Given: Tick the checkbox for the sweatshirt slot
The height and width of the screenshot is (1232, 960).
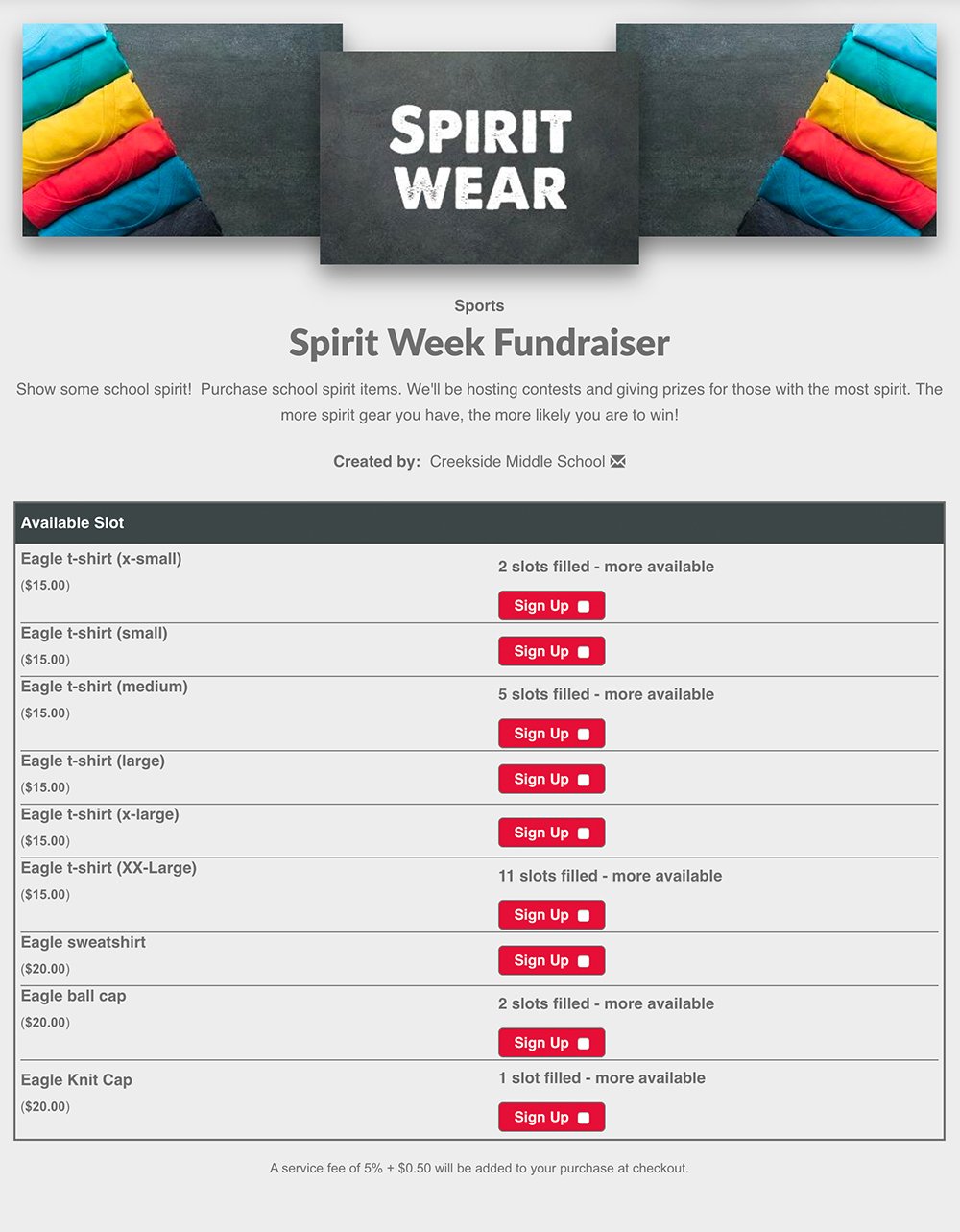Looking at the screenshot, I should (x=584, y=961).
